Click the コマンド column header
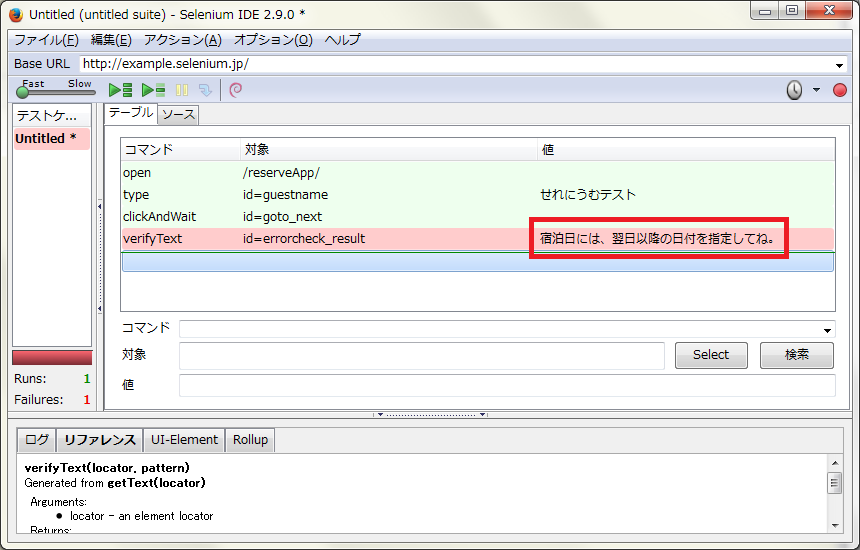Screen dimensions: 860x550 [x=180, y=150]
